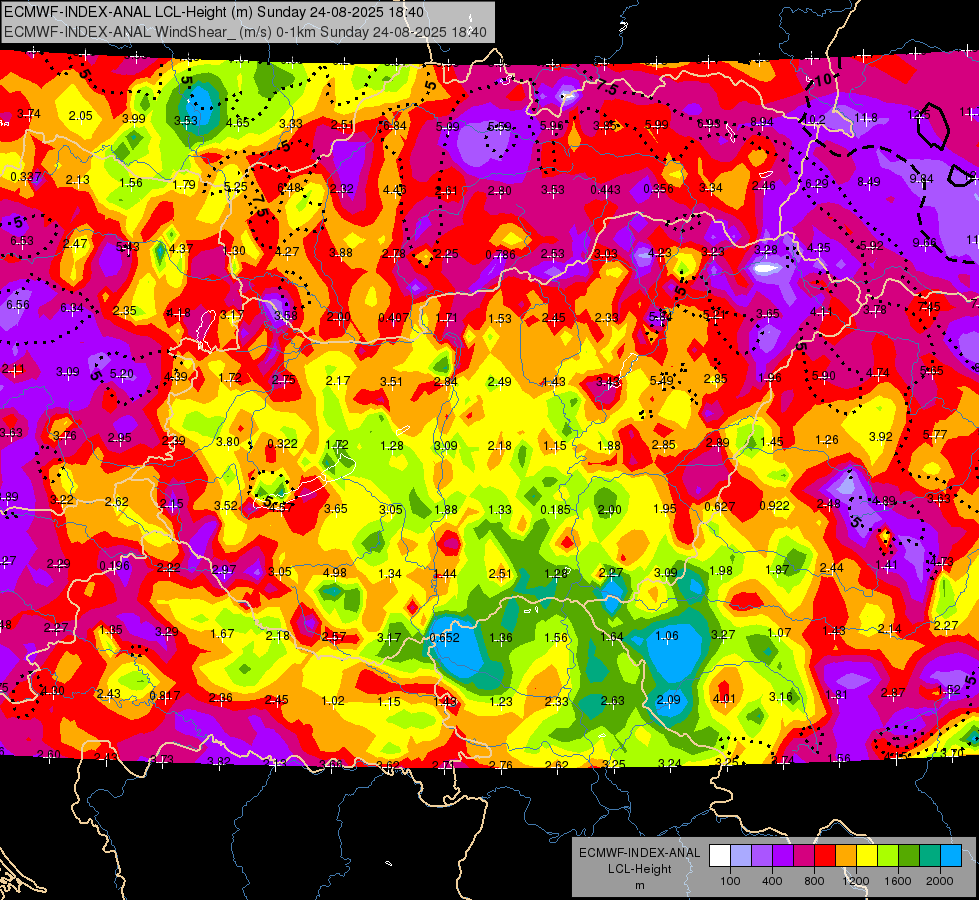
Task: Click the wind shear value 1.67
Action: point(222,634)
